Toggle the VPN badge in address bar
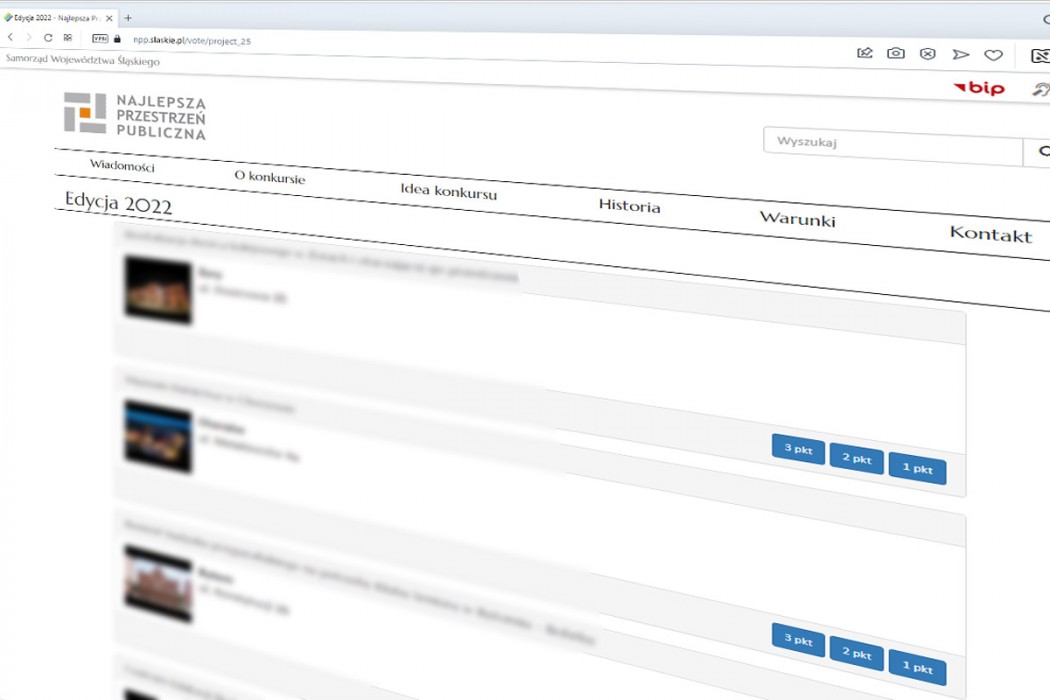 [100, 39]
